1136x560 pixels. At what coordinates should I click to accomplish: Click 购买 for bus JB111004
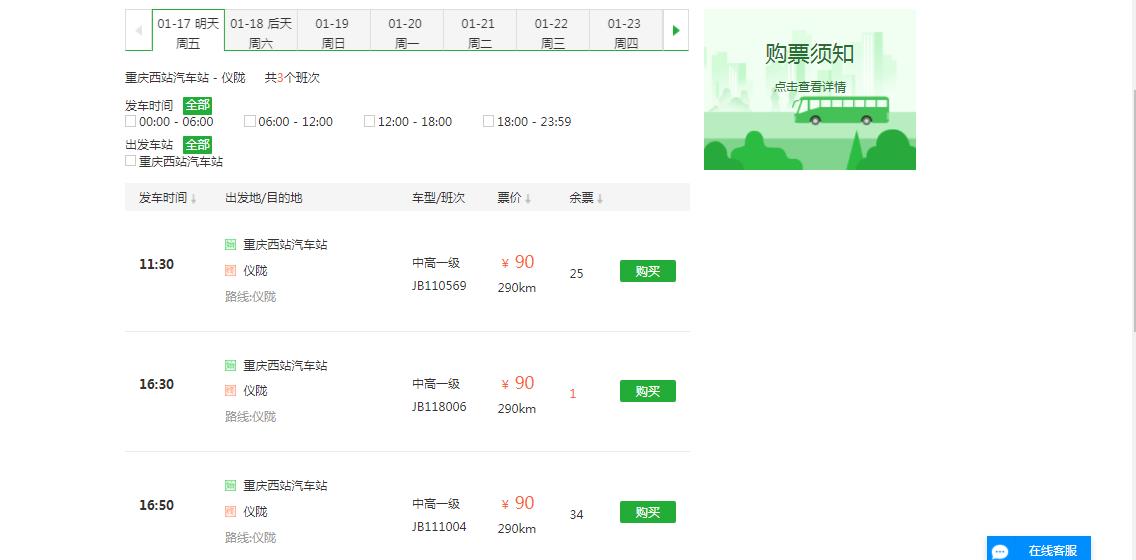pyautogui.click(x=647, y=512)
